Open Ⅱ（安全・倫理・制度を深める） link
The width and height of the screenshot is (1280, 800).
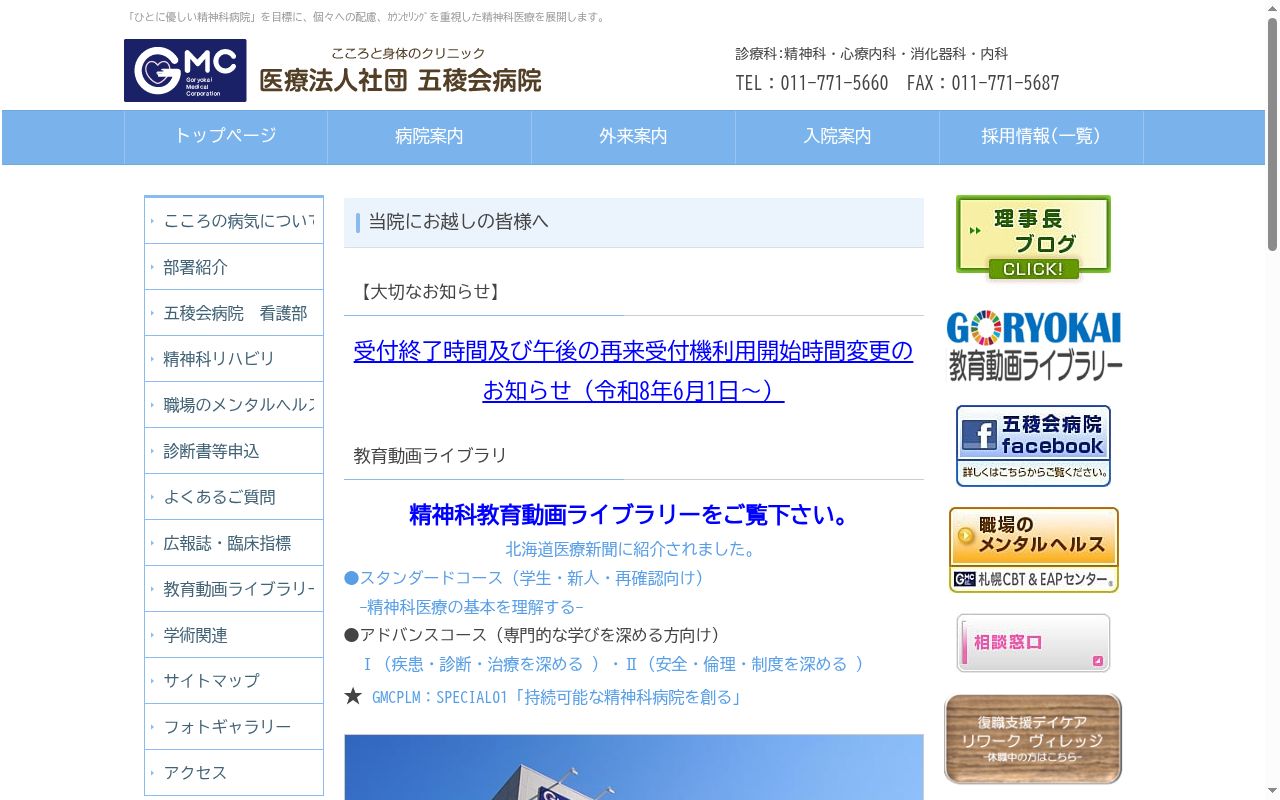(x=745, y=664)
